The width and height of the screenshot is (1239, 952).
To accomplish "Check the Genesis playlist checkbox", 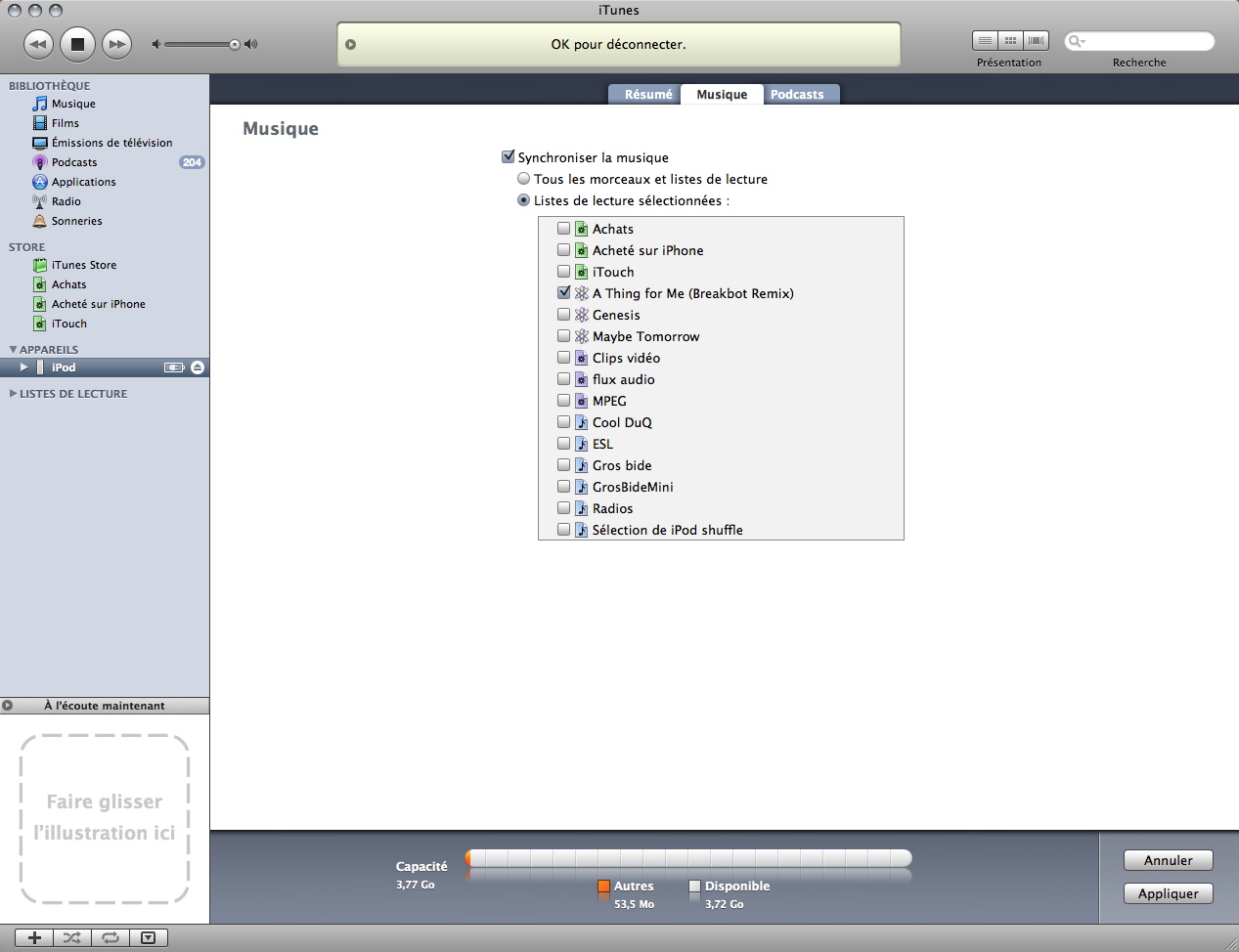I will 563,314.
